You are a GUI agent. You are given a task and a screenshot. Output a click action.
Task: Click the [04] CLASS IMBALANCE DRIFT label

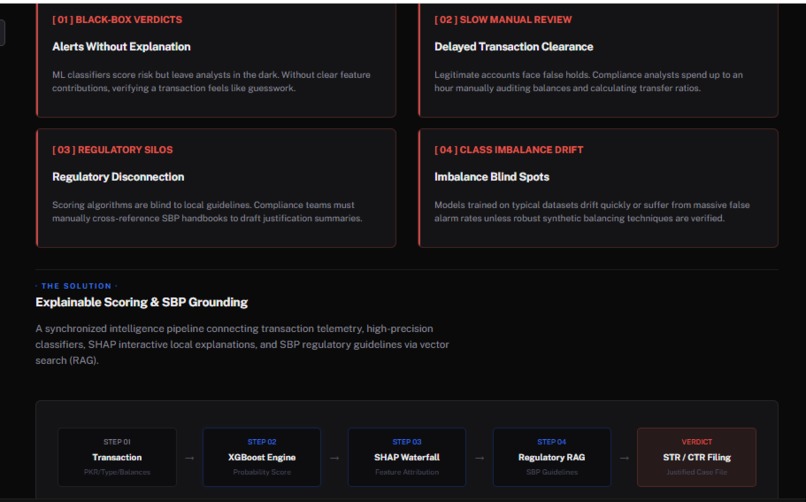pyautogui.click(x=509, y=150)
